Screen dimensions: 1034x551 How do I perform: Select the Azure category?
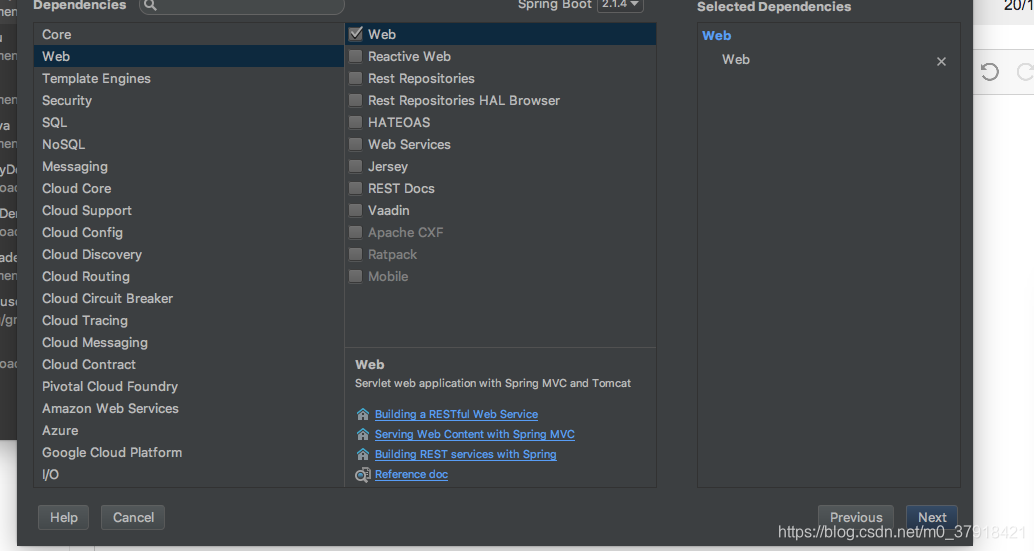point(189,430)
